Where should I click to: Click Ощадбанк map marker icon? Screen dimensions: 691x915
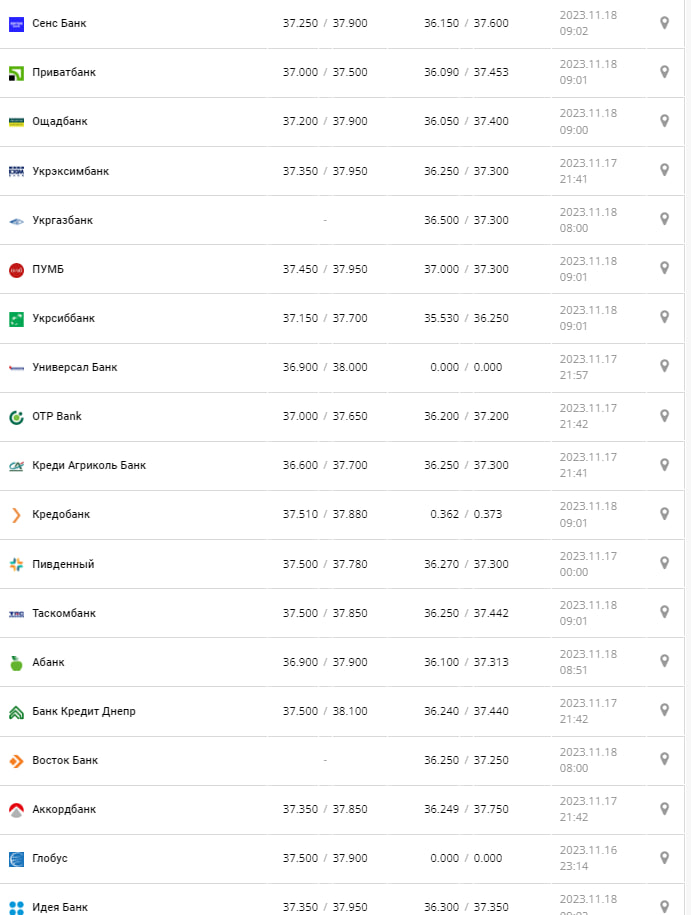(664, 121)
